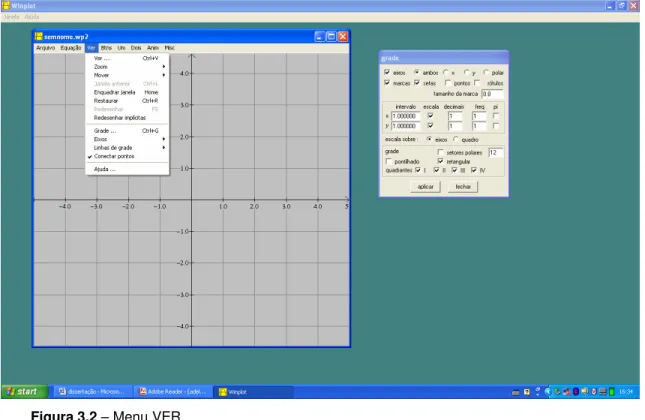
Task: Click the aplicar button
Action: pos(425,187)
